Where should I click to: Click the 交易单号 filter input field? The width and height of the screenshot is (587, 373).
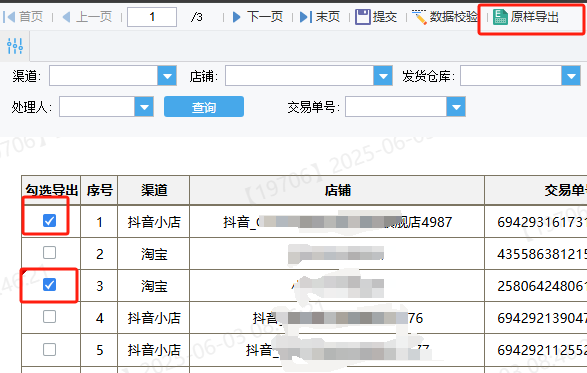pyautogui.click(x=396, y=107)
